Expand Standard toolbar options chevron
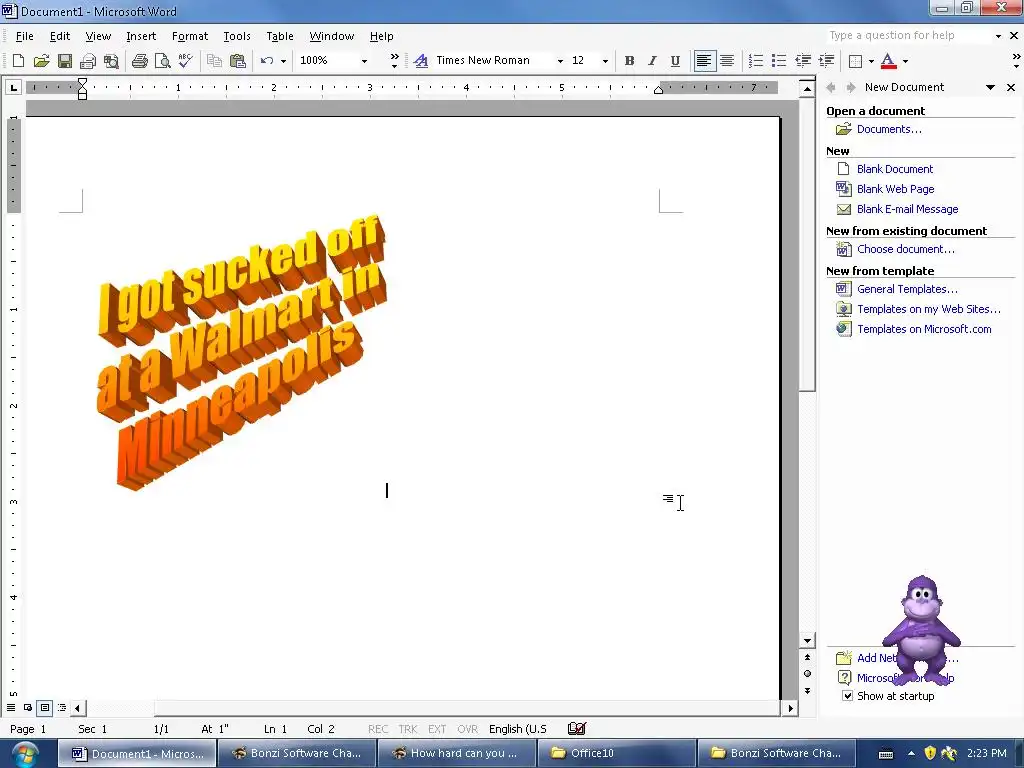 click(x=394, y=61)
